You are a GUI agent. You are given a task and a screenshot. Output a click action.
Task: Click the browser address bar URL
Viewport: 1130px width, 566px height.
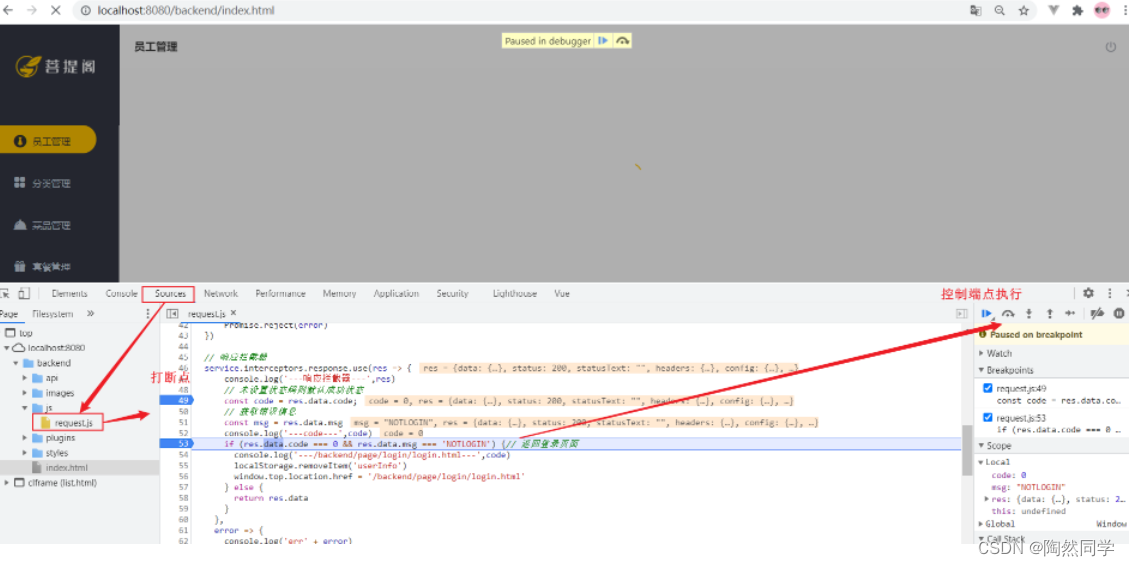coord(186,10)
